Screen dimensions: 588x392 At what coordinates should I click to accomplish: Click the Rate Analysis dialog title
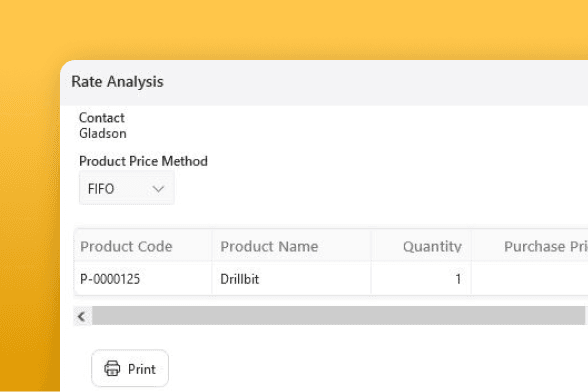117,81
